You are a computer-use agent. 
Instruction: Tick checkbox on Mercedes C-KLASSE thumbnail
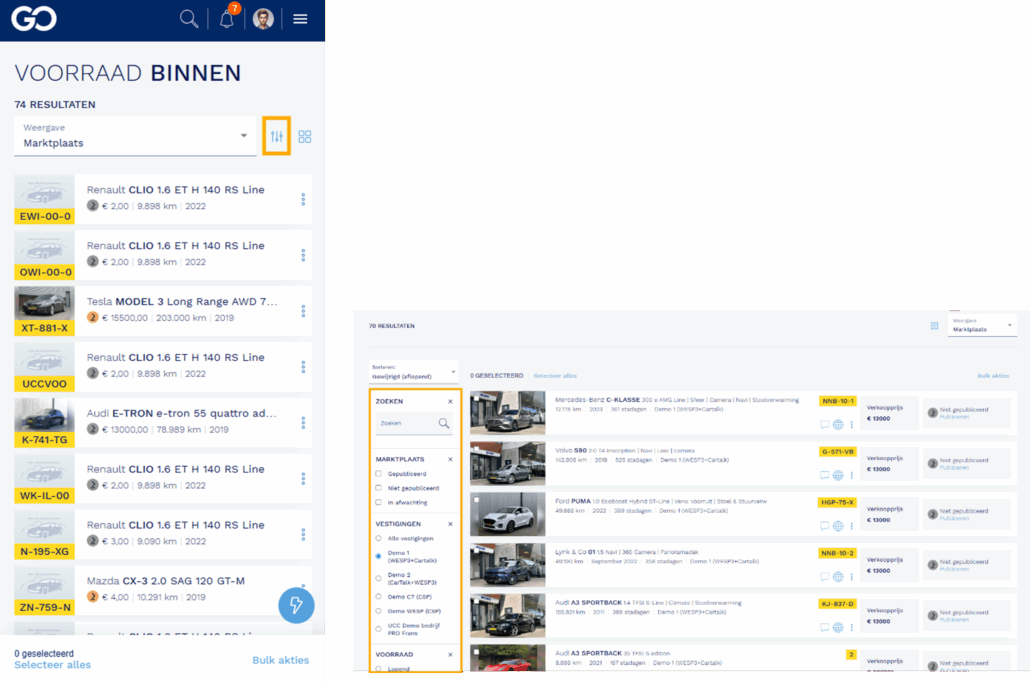pyautogui.click(x=476, y=397)
